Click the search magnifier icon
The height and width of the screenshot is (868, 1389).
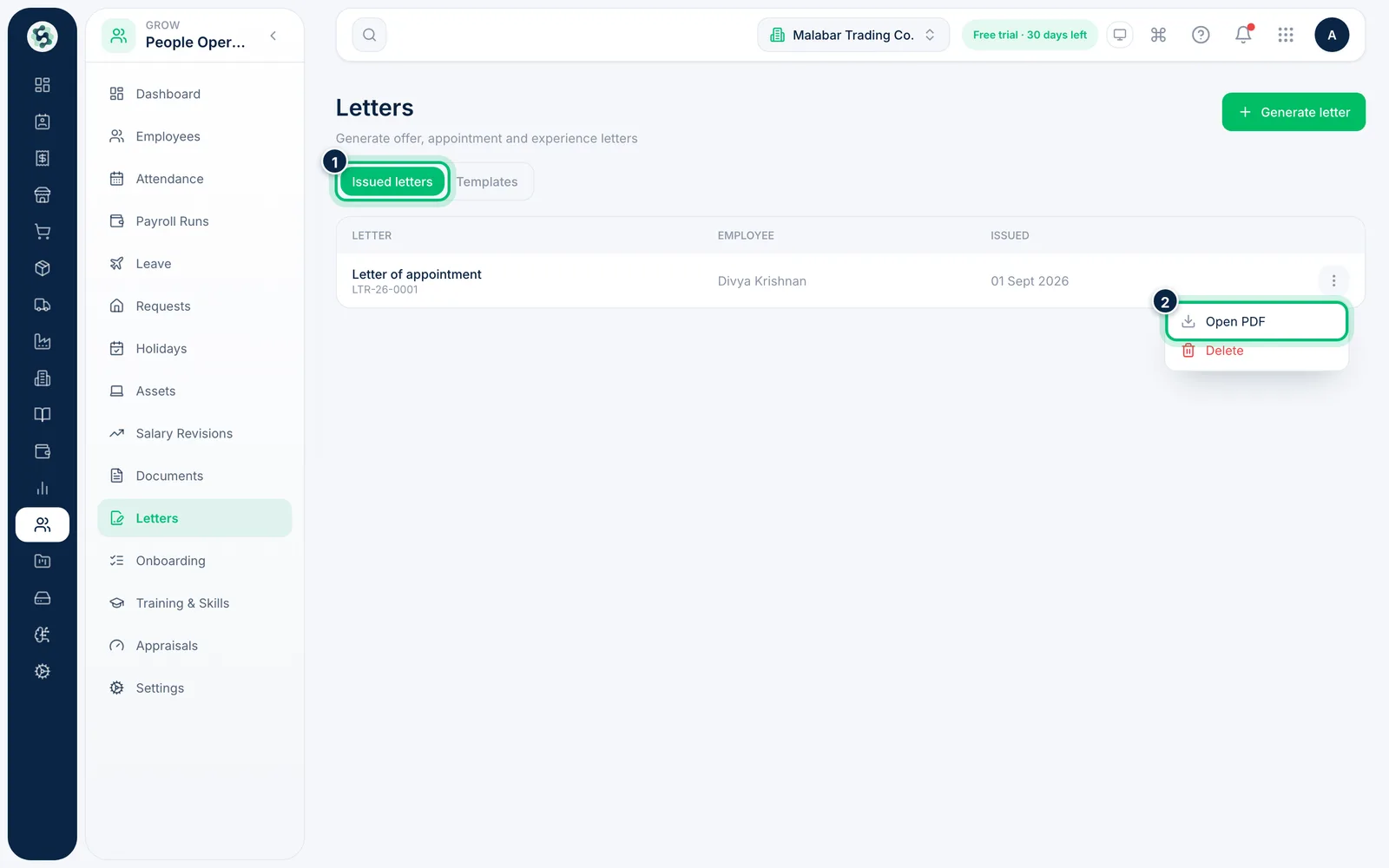[369, 35]
